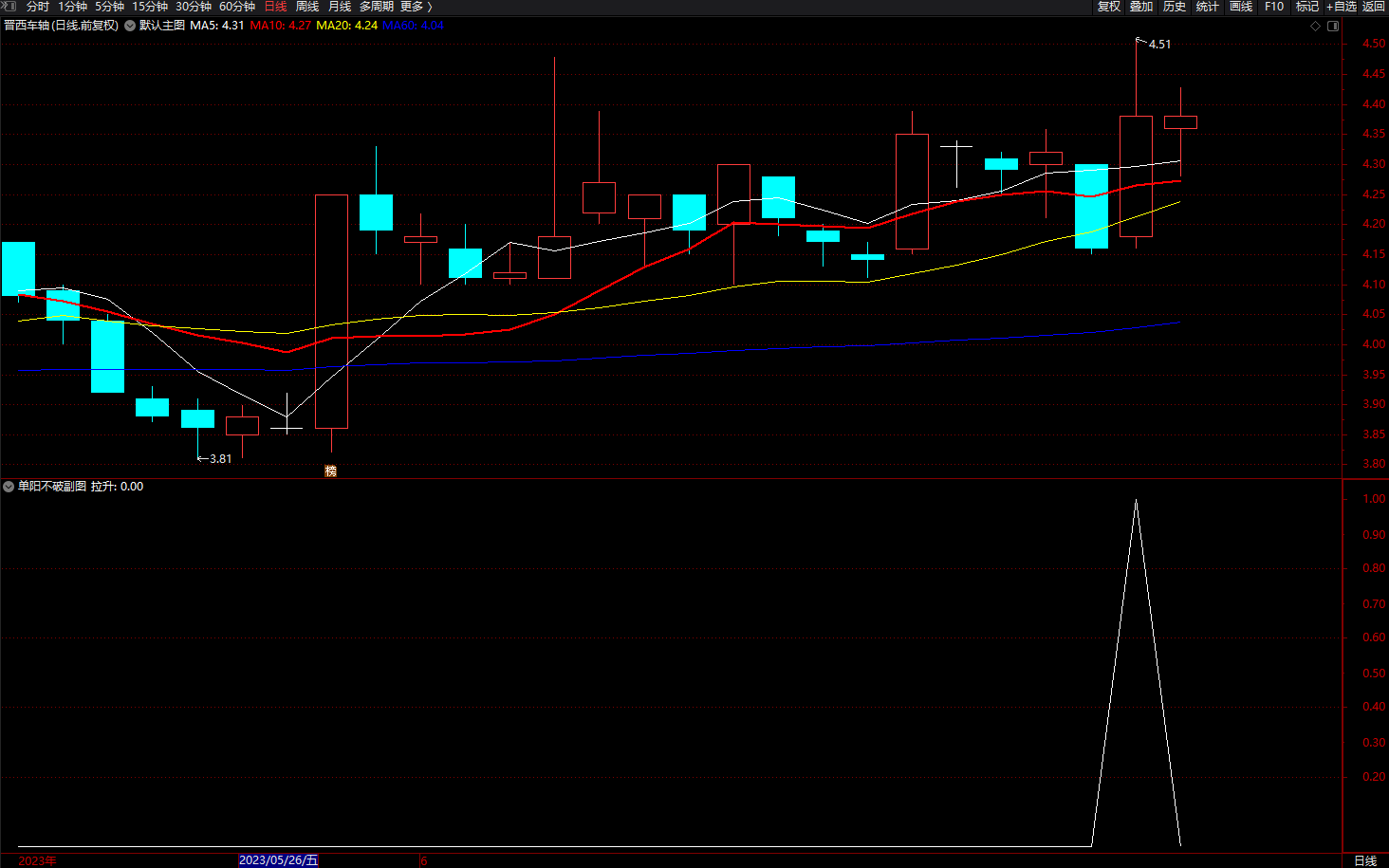
Task: Select the 60分钟 period
Action: coord(237,7)
